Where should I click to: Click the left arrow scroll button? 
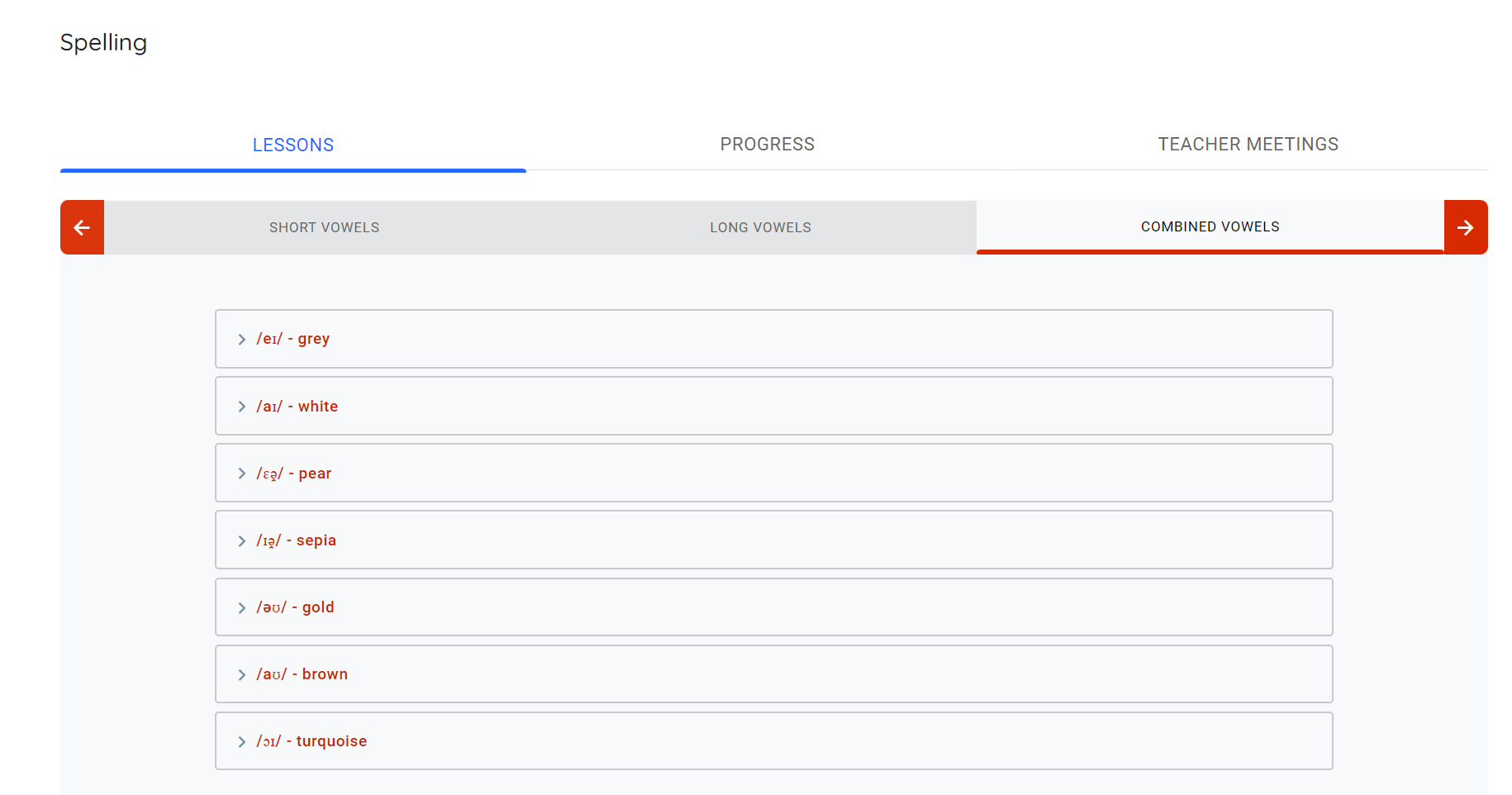82,227
